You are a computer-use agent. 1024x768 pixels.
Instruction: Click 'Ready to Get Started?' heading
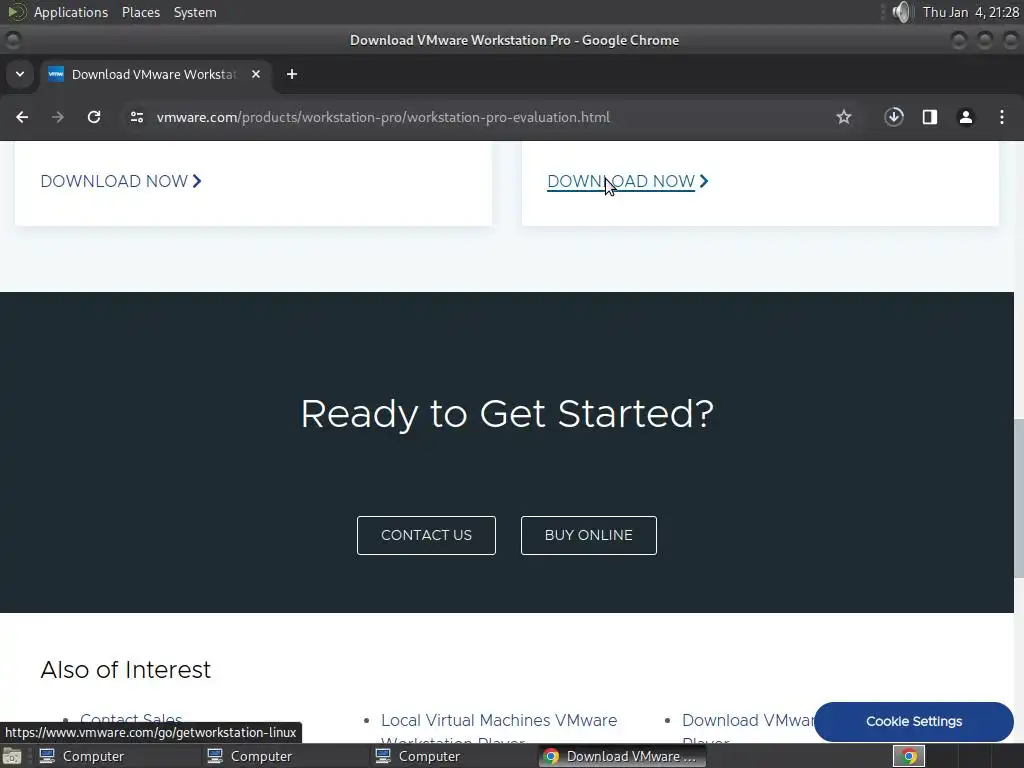coord(507,414)
